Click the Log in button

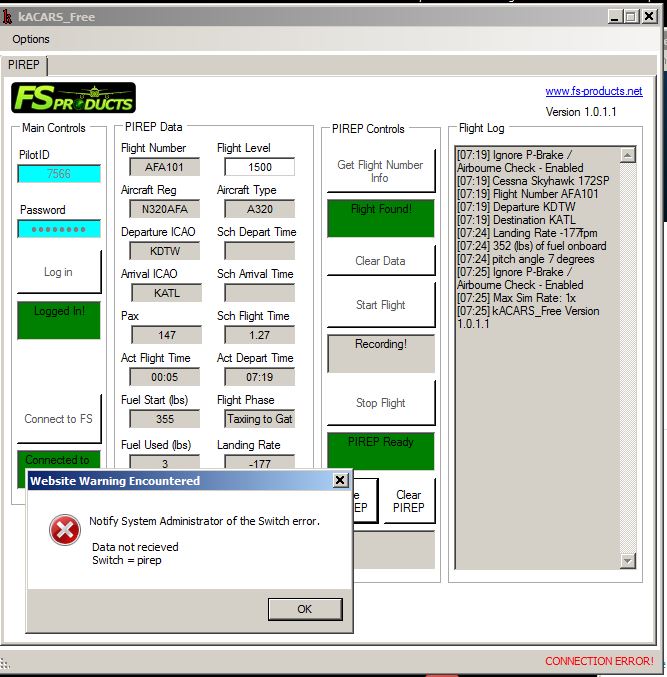pos(59,272)
